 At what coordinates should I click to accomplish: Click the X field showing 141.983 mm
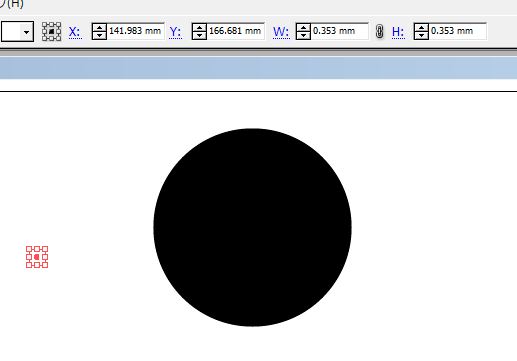(135, 31)
